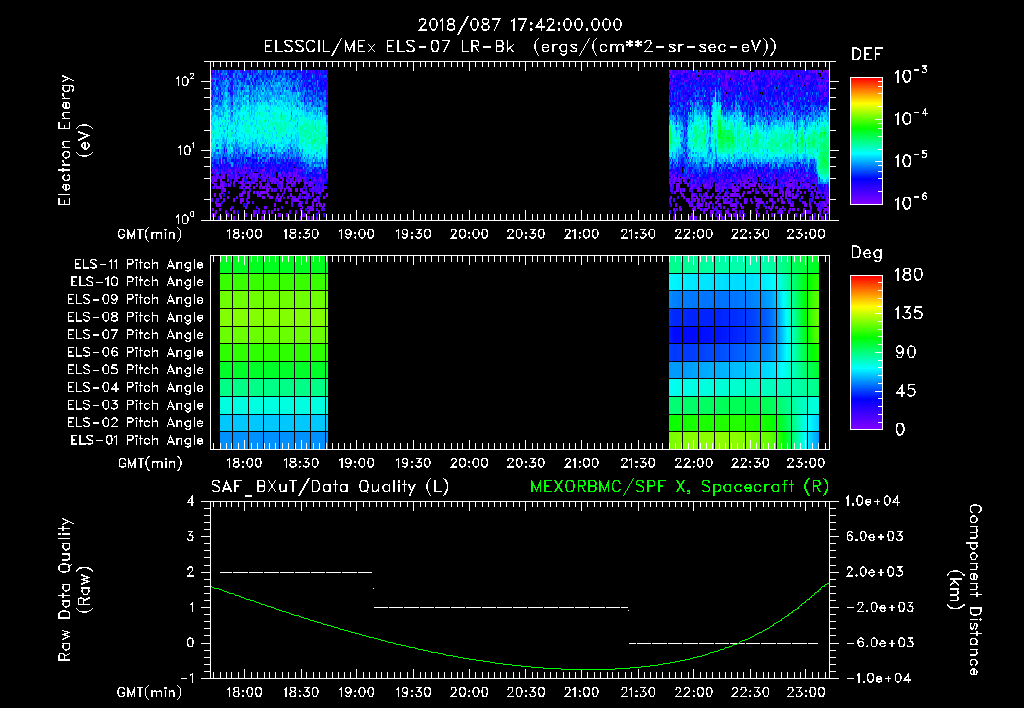
Task: Select the ELS-06 Pitch Angle row label
Action: pyautogui.click(x=135, y=352)
